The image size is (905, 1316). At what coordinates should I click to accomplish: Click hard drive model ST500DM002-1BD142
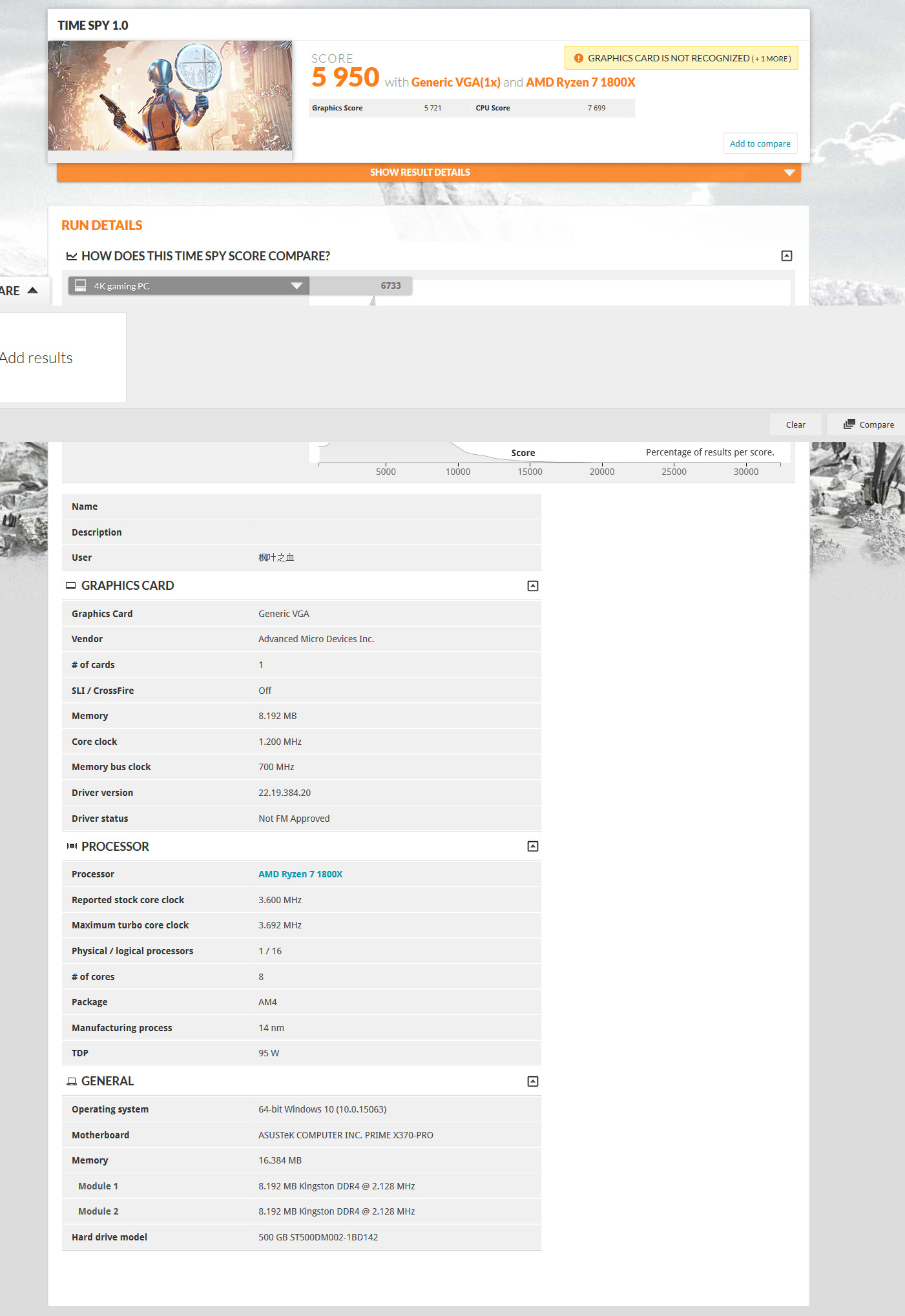[x=318, y=1237]
